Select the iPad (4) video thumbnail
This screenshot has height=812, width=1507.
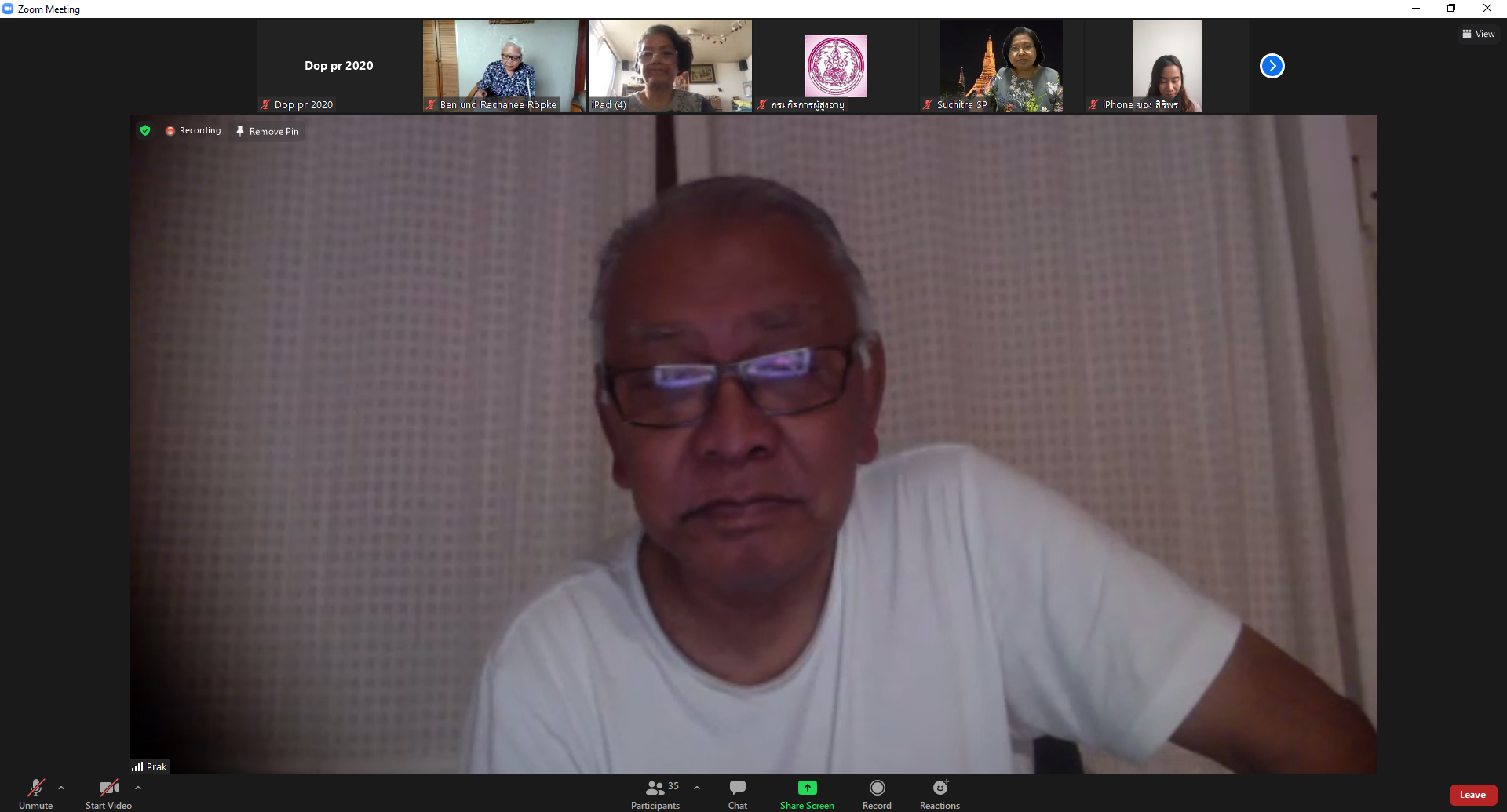pyautogui.click(x=670, y=66)
